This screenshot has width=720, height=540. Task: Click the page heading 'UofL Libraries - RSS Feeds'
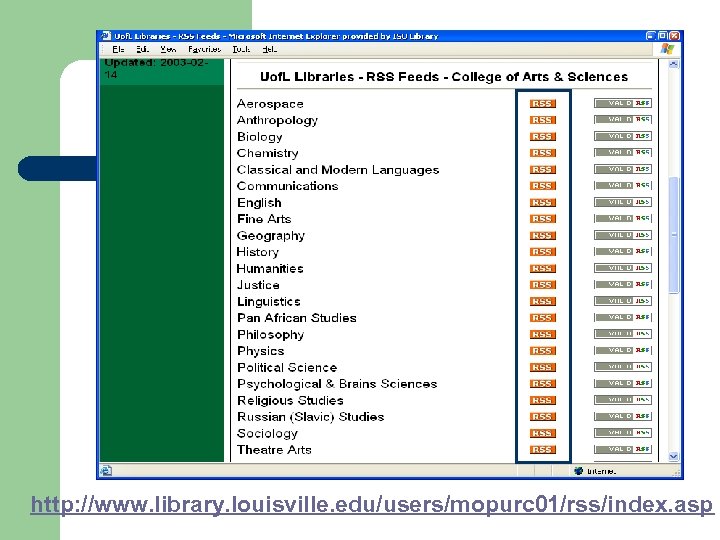point(444,77)
